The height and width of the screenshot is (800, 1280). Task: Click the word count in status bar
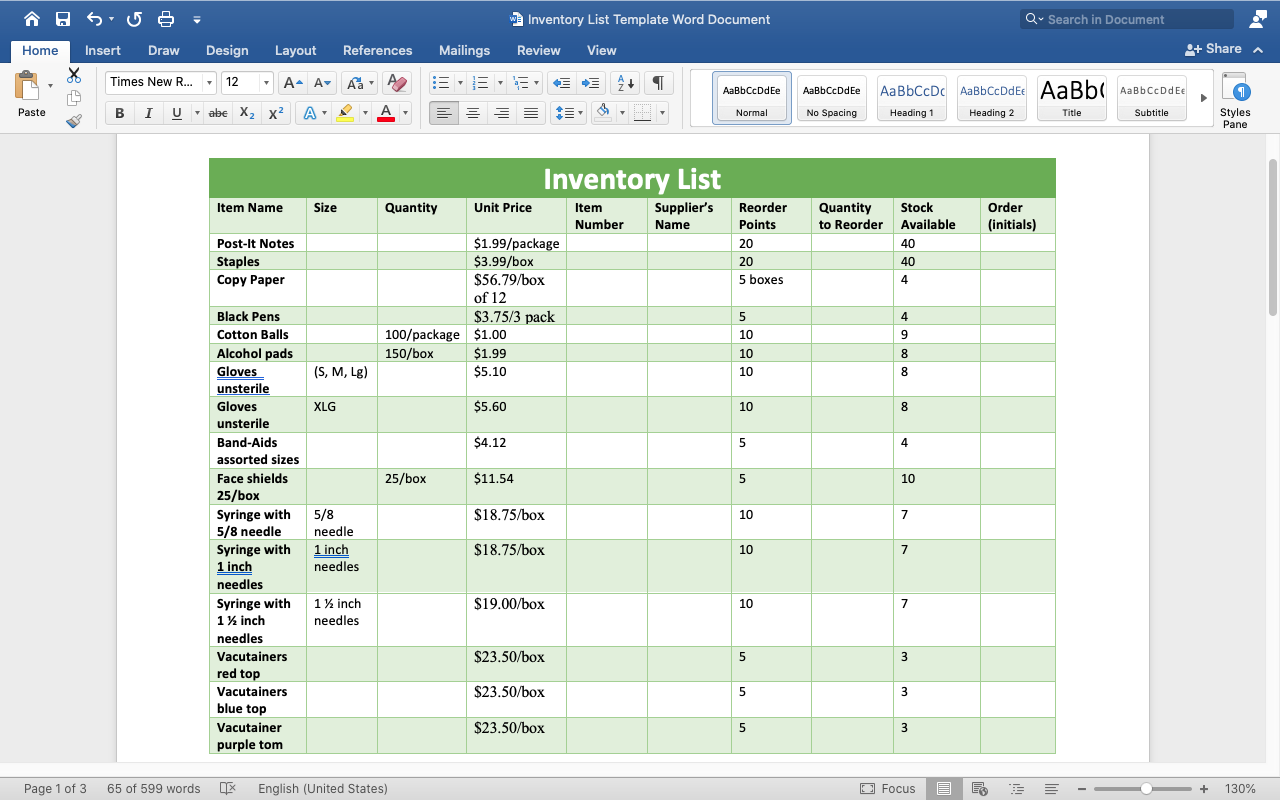153,788
